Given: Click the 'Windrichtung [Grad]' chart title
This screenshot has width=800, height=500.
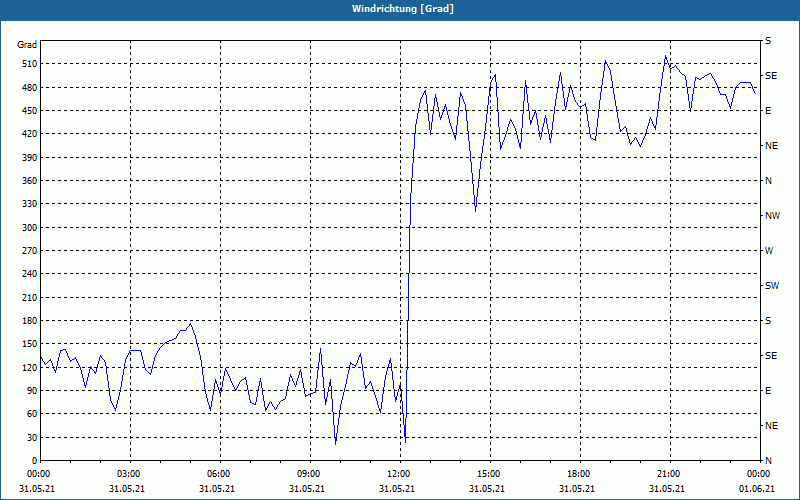Looking at the screenshot, I should (403, 9).
